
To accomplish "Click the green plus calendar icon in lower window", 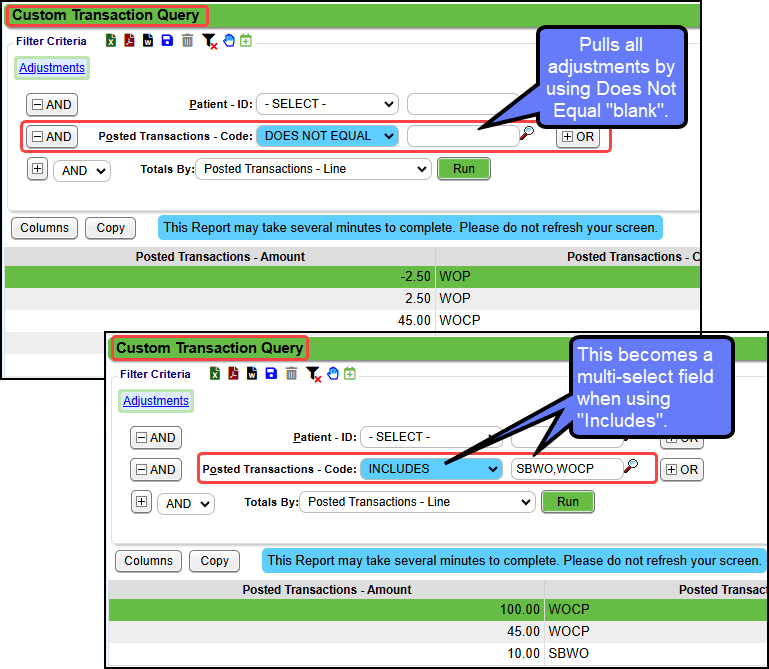I will (x=350, y=374).
